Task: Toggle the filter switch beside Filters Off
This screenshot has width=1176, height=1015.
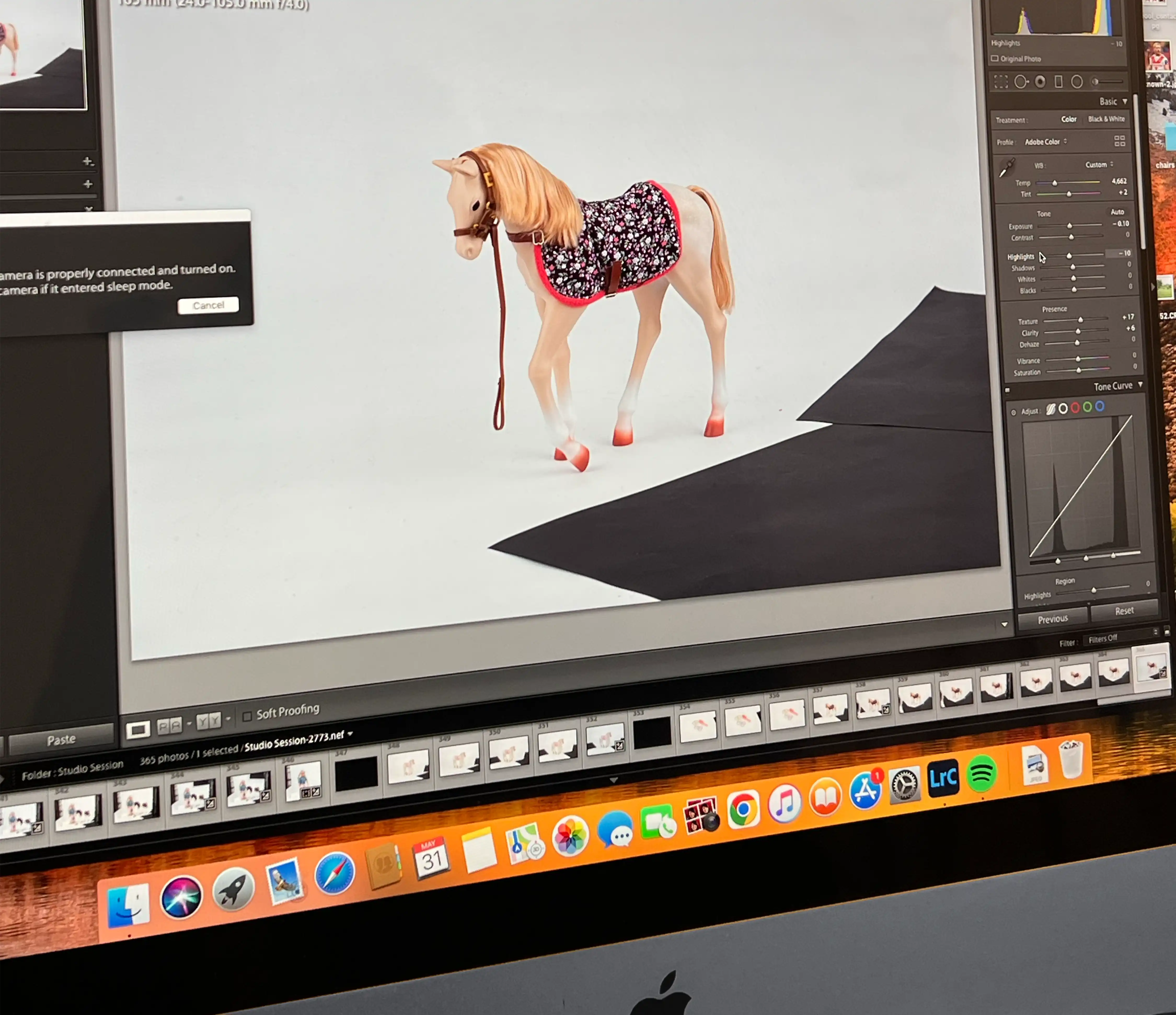Action: pyautogui.click(x=1167, y=631)
